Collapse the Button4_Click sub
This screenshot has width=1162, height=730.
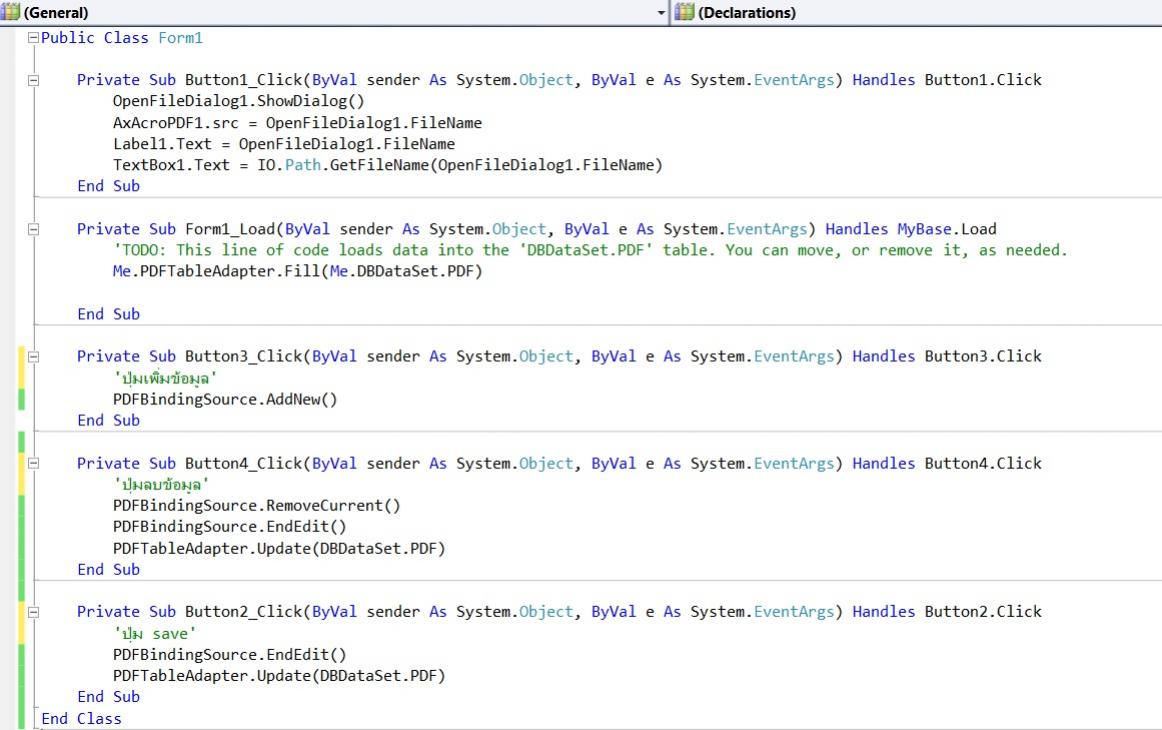pyautogui.click(x=33, y=463)
